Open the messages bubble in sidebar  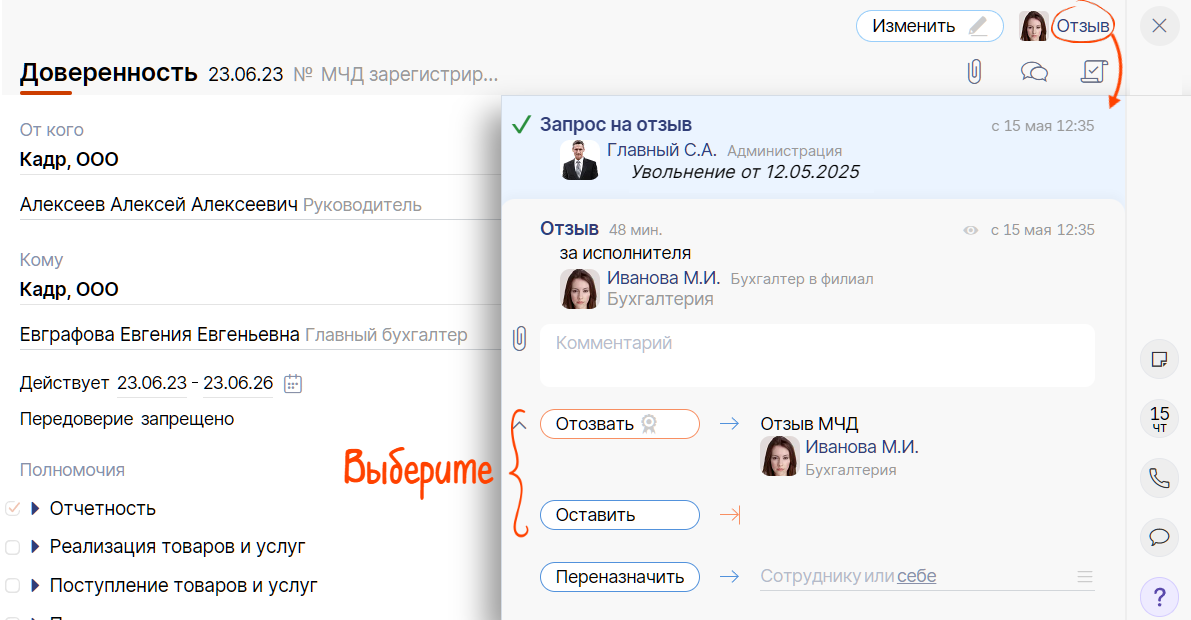point(1159,537)
